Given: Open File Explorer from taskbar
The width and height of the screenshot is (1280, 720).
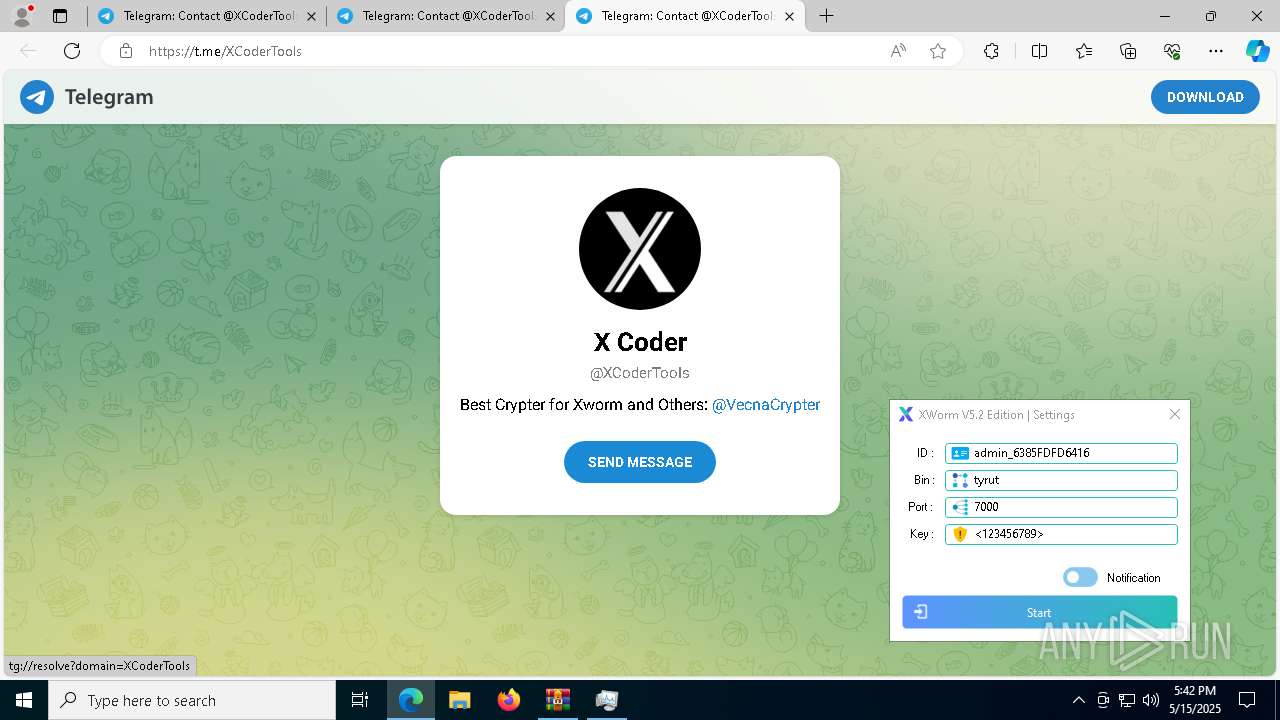Looking at the screenshot, I should click(459, 700).
